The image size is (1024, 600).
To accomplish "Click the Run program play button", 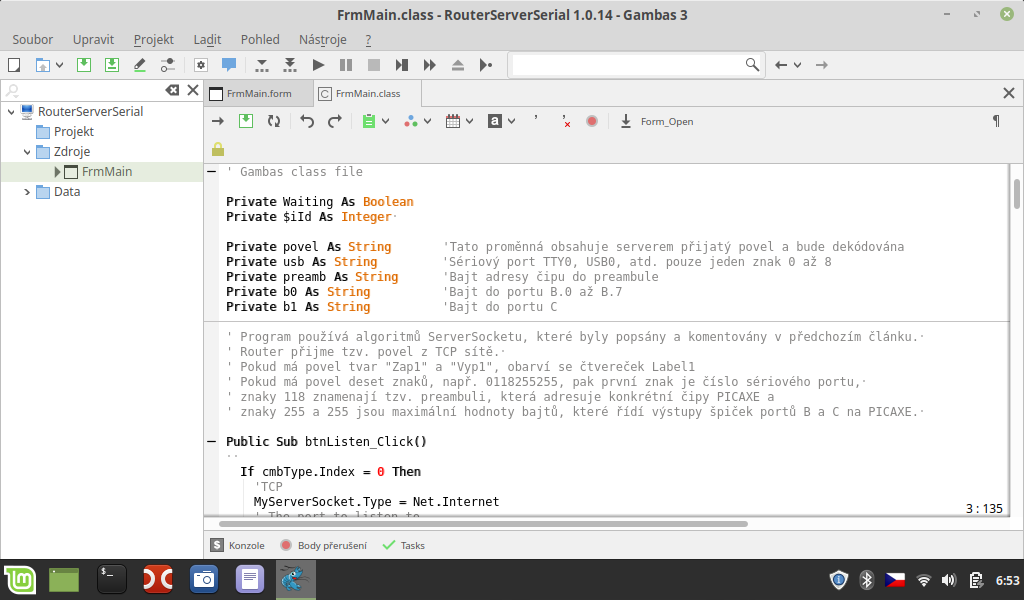I will coord(318,65).
